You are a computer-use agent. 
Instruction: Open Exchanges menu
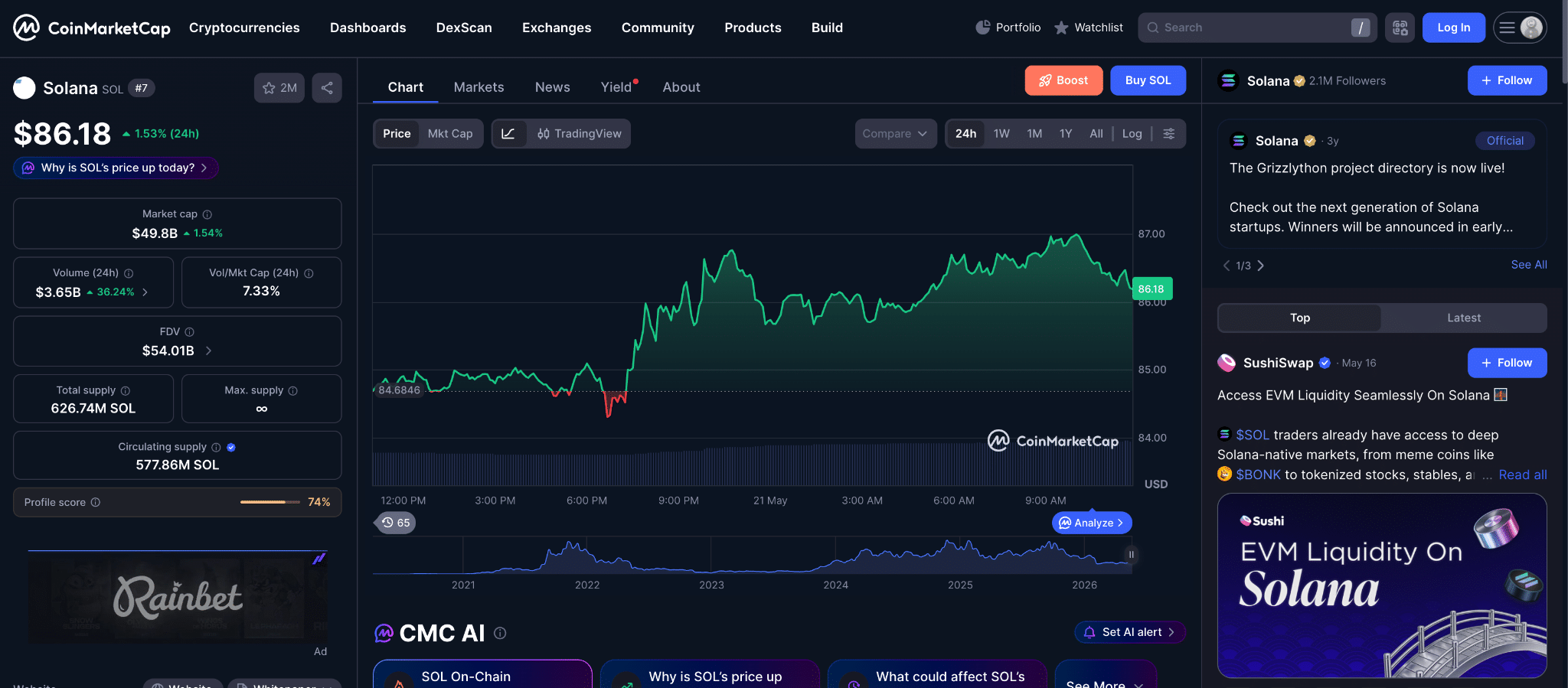557,28
